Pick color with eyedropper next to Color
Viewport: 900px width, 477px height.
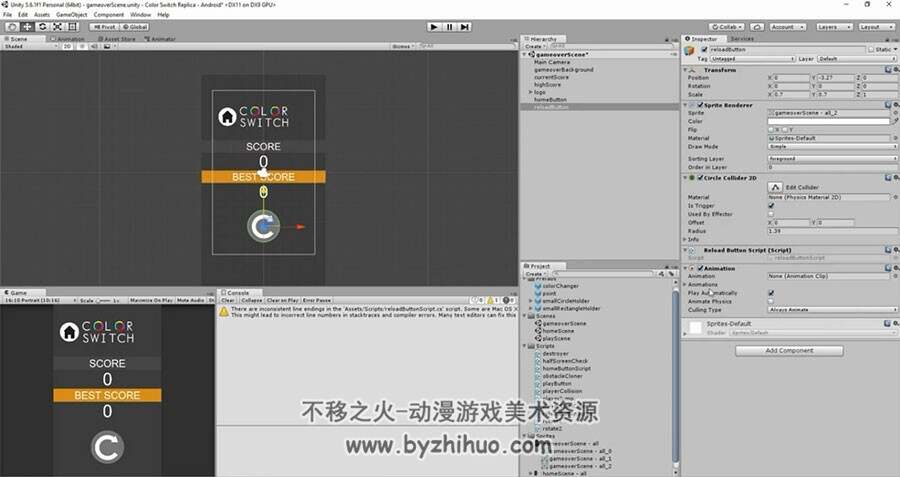coord(895,121)
